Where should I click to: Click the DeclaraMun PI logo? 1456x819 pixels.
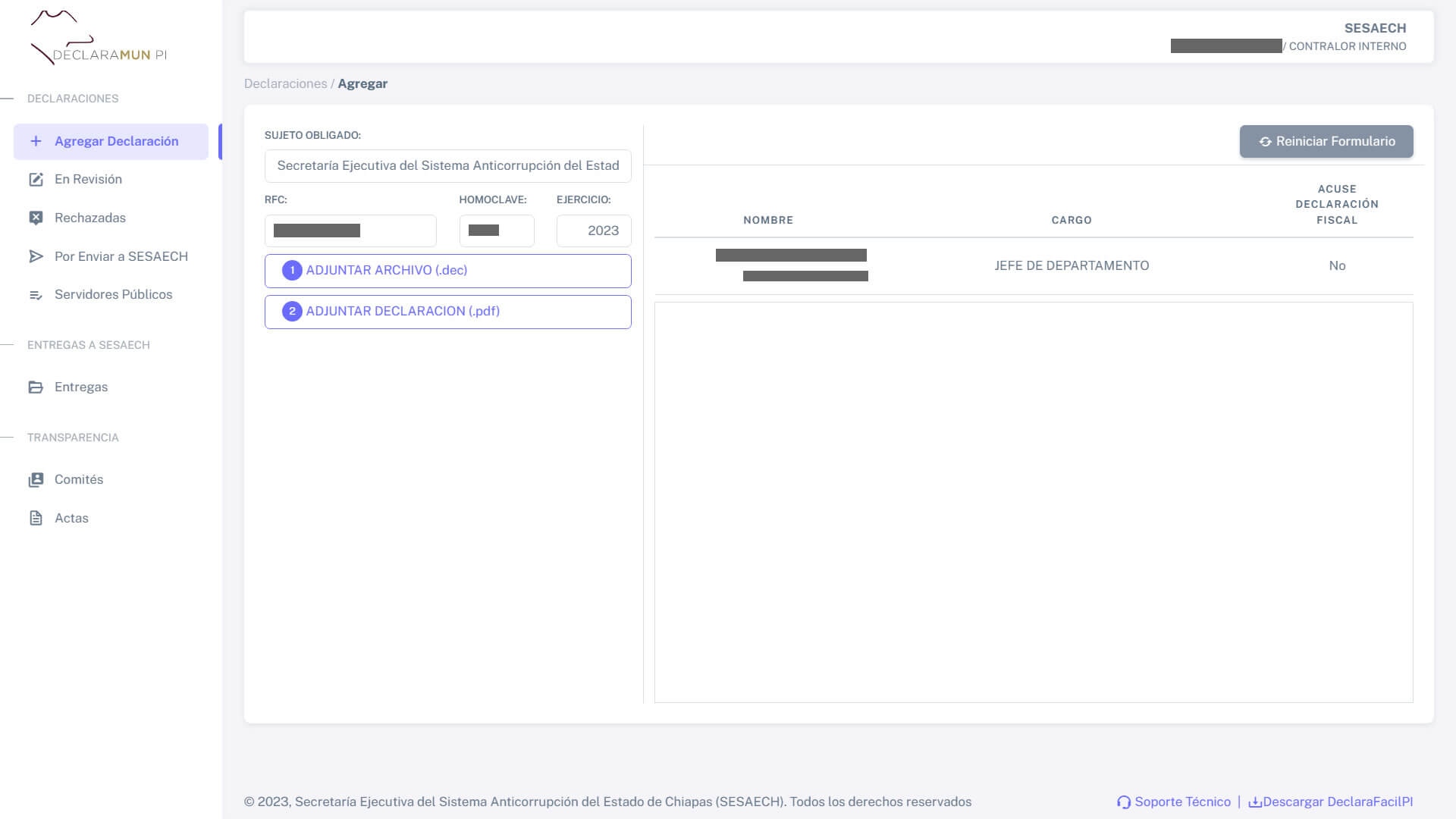click(99, 38)
